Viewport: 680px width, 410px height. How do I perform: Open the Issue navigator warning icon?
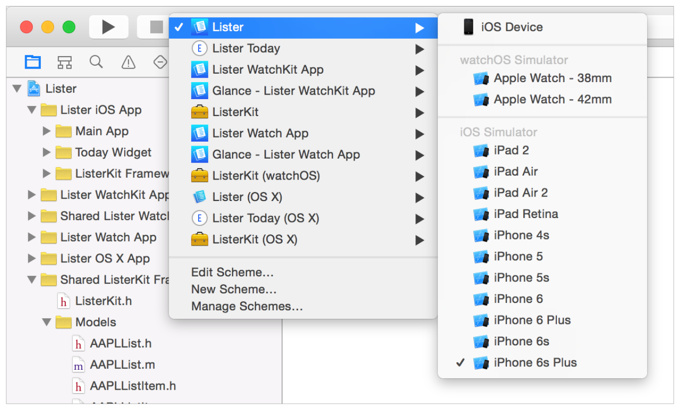(x=128, y=62)
